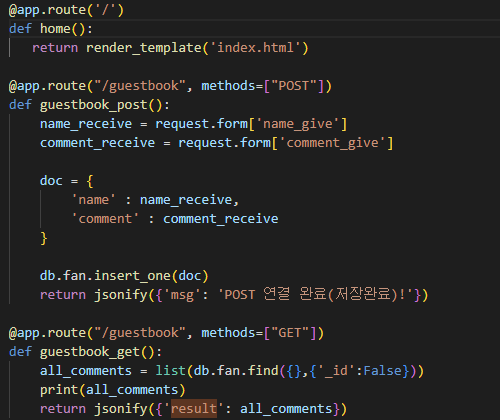500x420 pixels.
Task: Click the guestbook_get function name
Action: click(90, 352)
